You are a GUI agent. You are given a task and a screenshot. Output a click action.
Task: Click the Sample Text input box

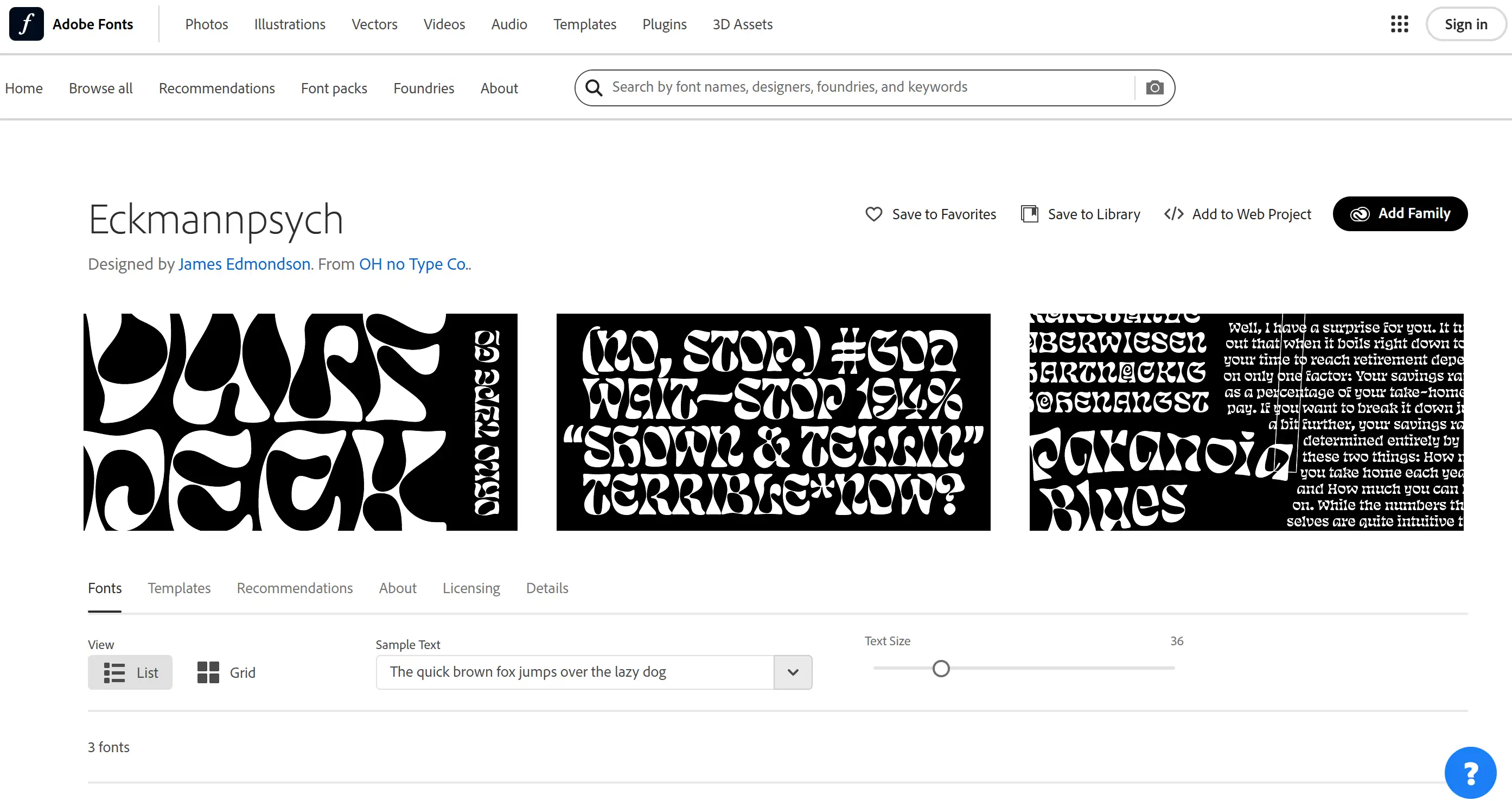(x=575, y=672)
